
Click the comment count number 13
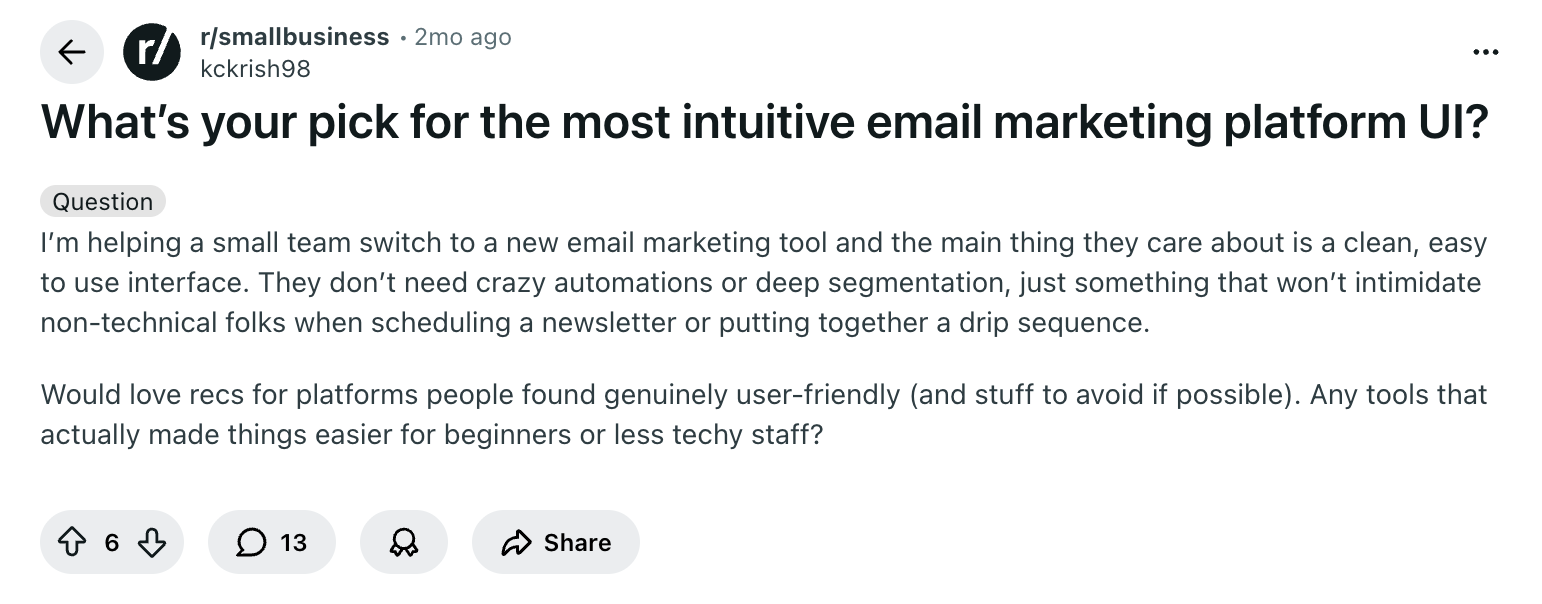pyautogui.click(x=293, y=542)
